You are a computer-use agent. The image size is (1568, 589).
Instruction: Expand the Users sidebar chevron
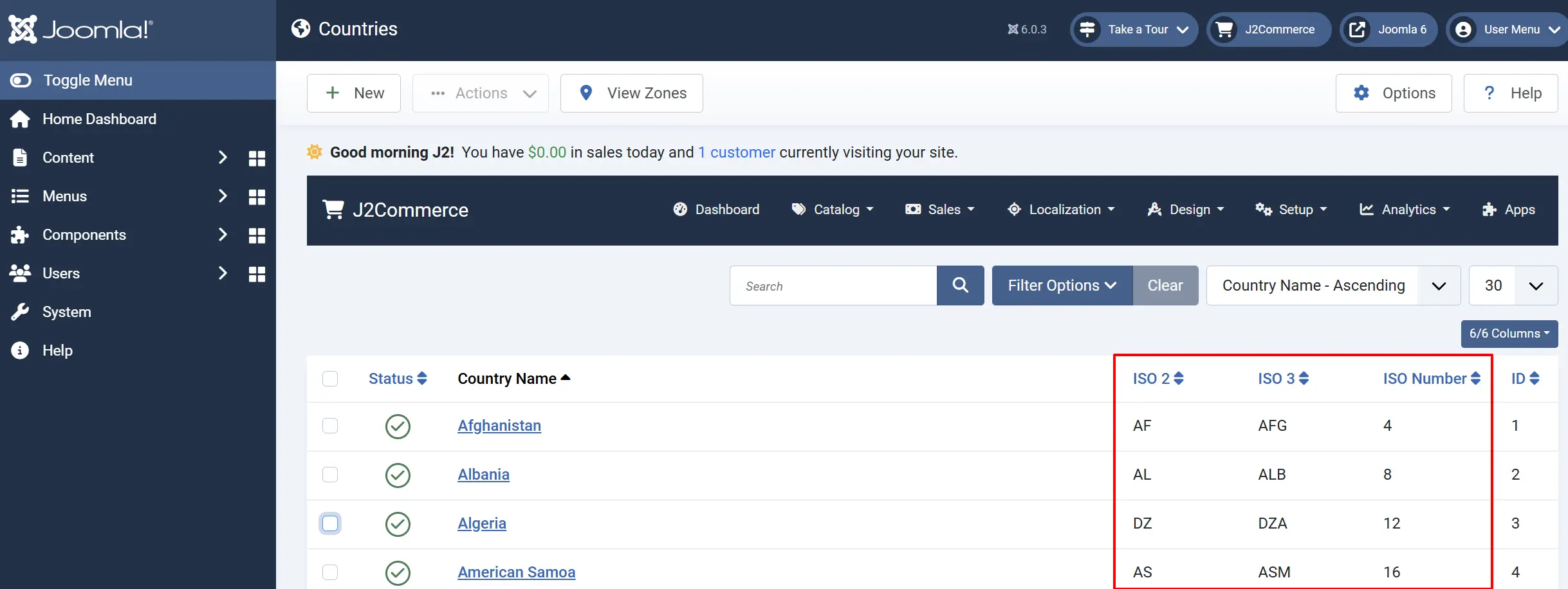(x=223, y=273)
